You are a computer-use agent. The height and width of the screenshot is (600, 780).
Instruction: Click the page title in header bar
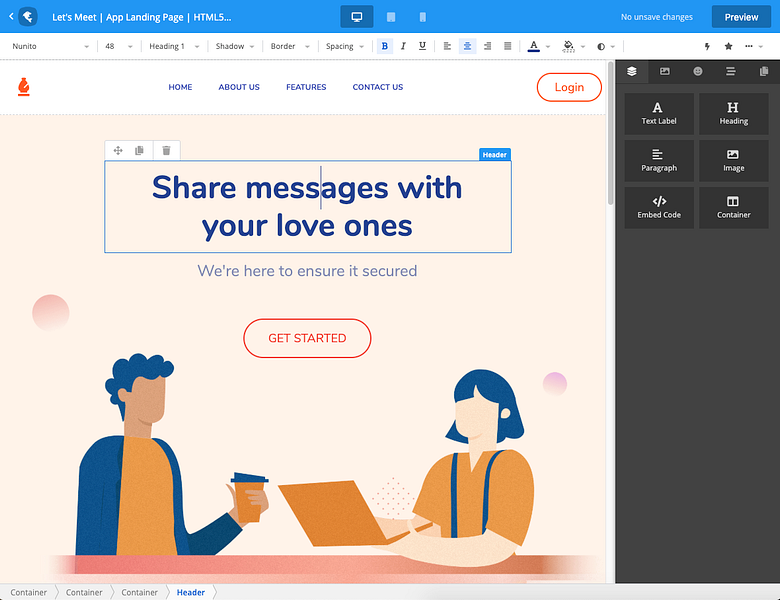click(142, 17)
